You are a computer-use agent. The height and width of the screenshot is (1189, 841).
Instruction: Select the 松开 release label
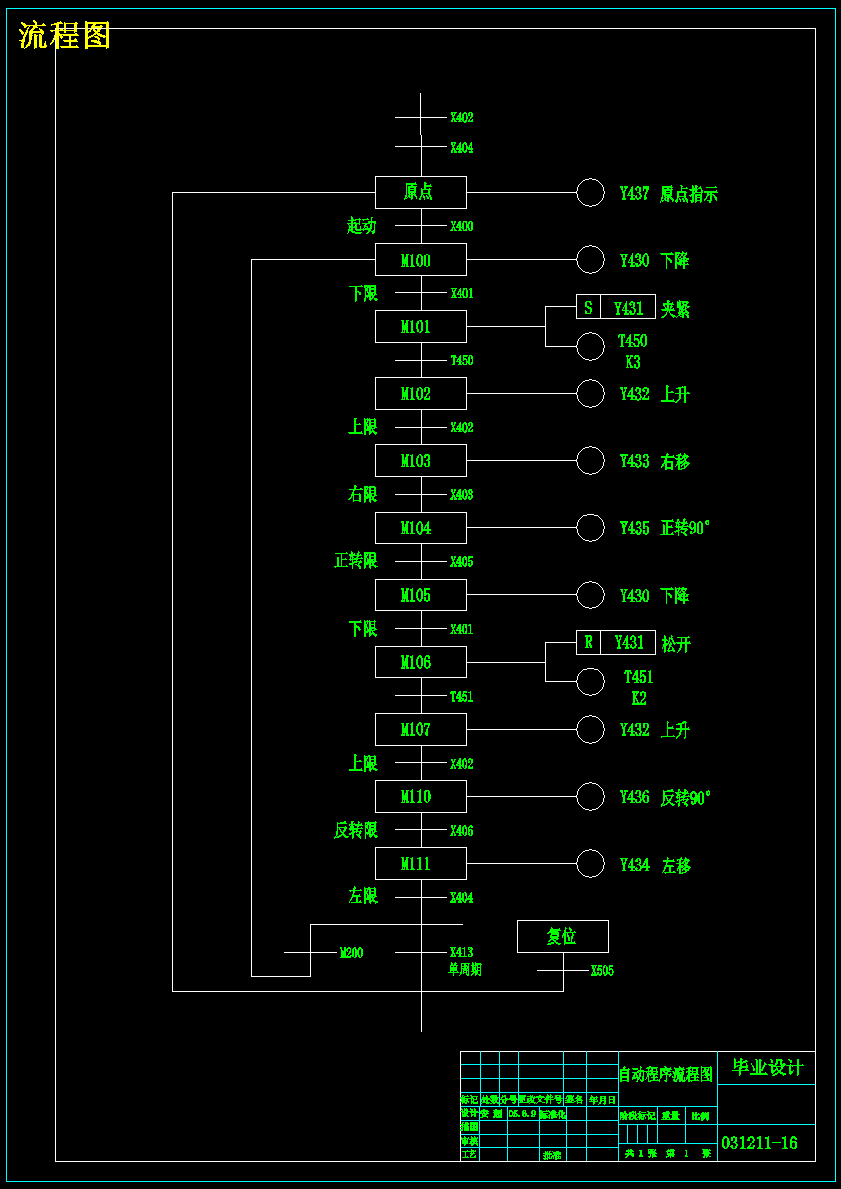tap(676, 645)
